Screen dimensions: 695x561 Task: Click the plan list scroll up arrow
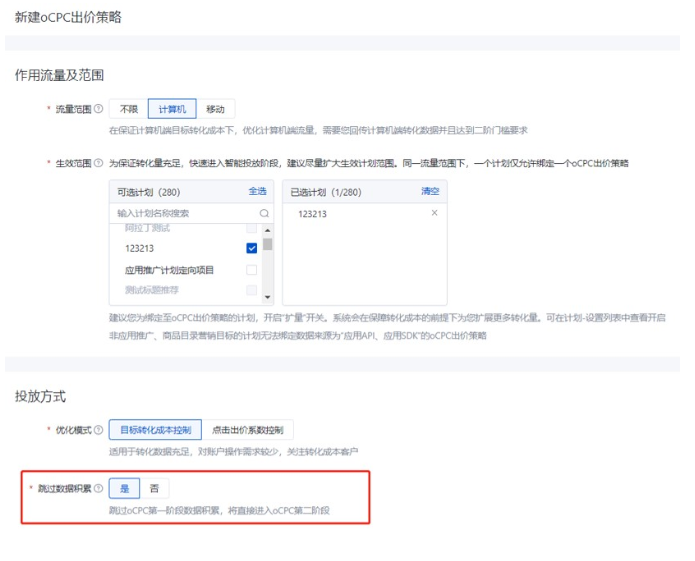[x=267, y=230]
